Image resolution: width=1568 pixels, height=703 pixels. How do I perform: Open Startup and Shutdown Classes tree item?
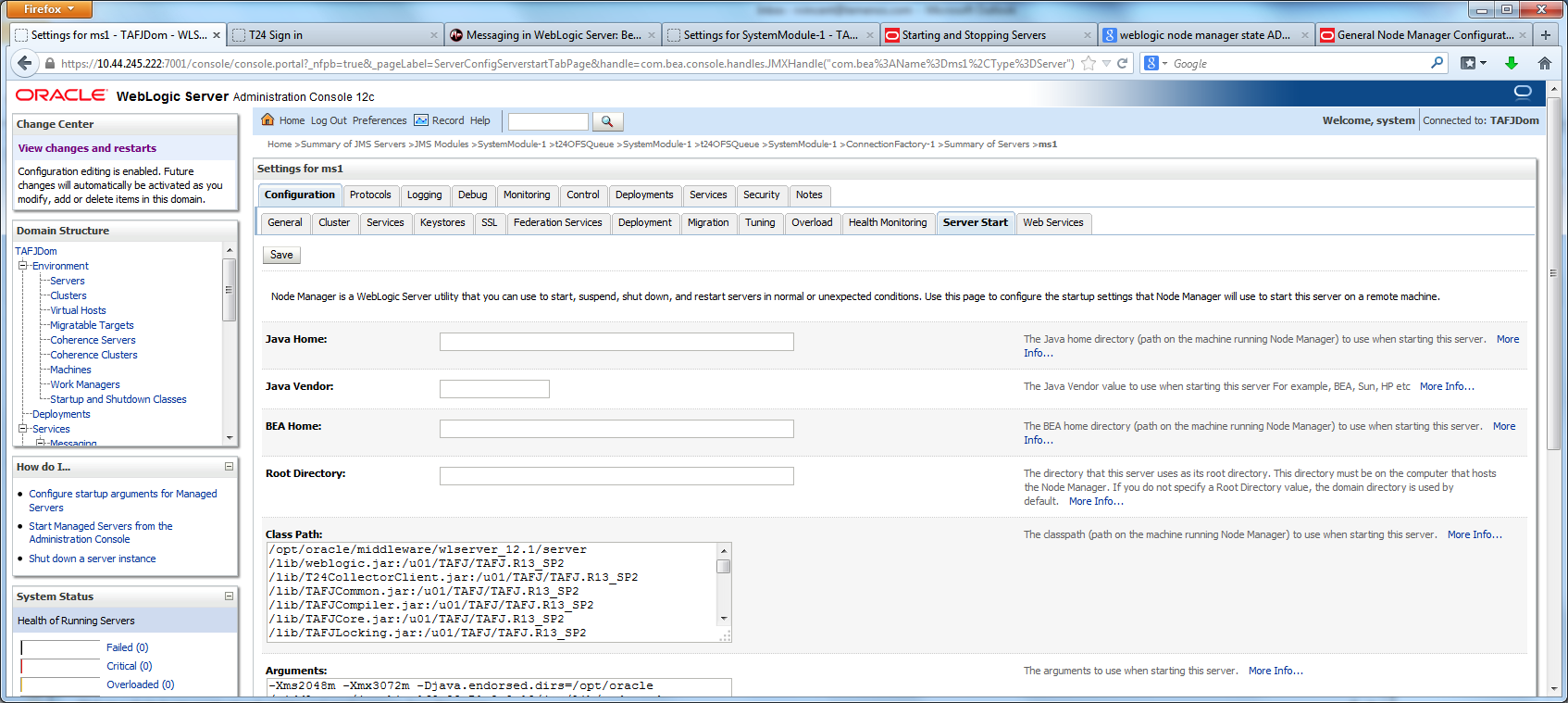(118, 399)
